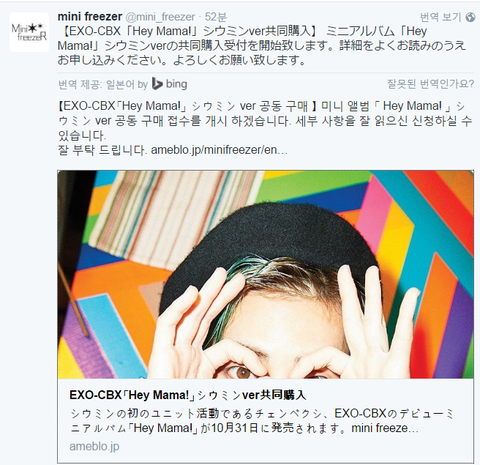Click 잘못된 번역인가요? feedback link
Viewport: 480px width, 465px height.
pyautogui.click(x=430, y=84)
